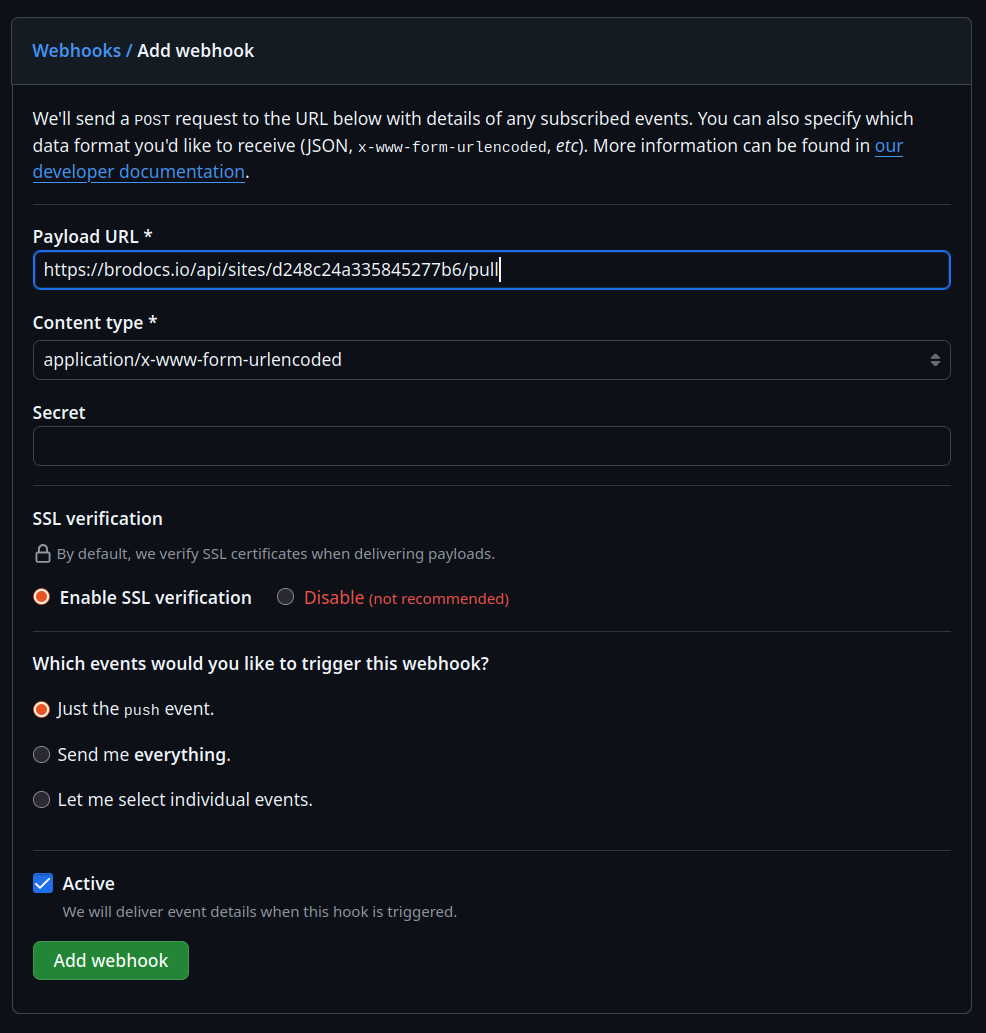Screen dimensions: 986x1033
Task: Open the developer documentation link
Action: click(x=138, y=172)
